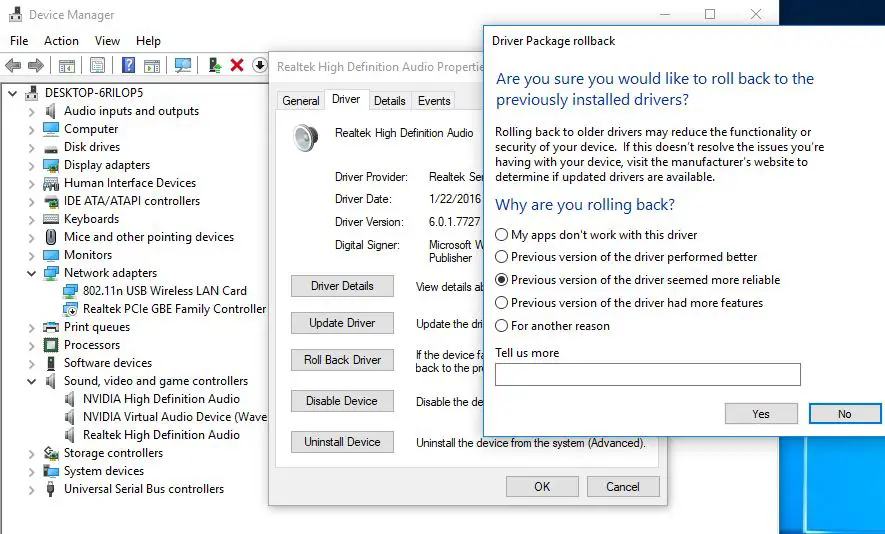Click the Human Interface Devices icon

pyautogui.click(x=51, y=183)
